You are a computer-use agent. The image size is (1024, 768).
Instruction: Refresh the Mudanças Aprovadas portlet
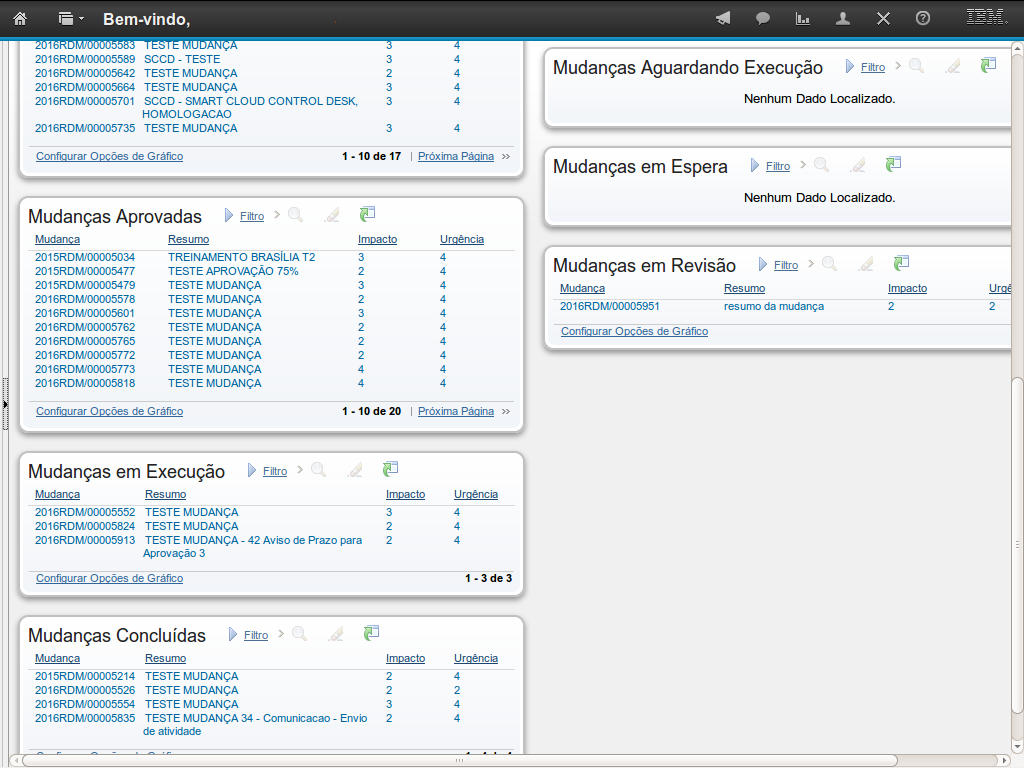pyautogui.click(x=368, y=214)
